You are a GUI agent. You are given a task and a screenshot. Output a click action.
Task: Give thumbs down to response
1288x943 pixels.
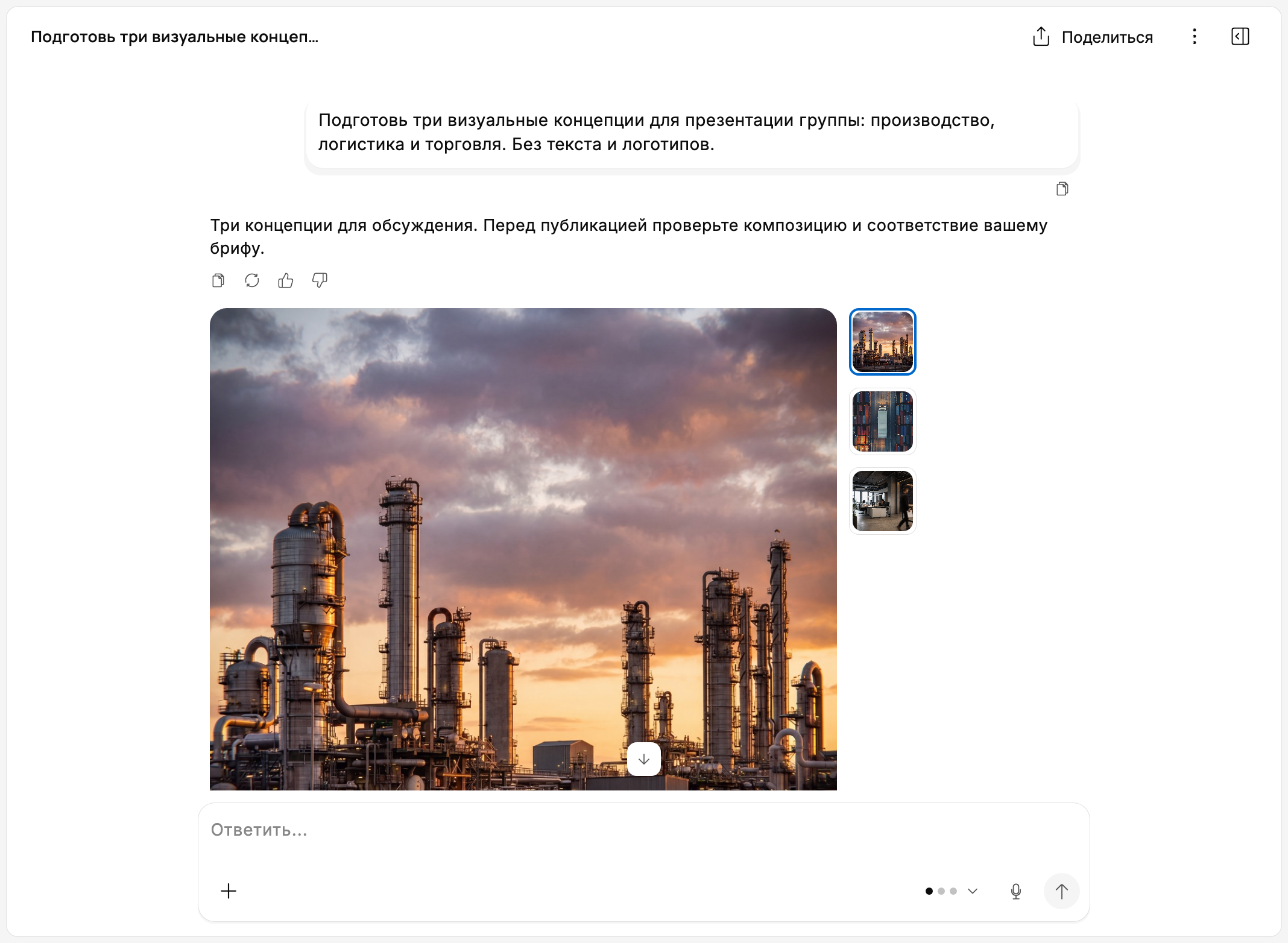coord(320,280)
